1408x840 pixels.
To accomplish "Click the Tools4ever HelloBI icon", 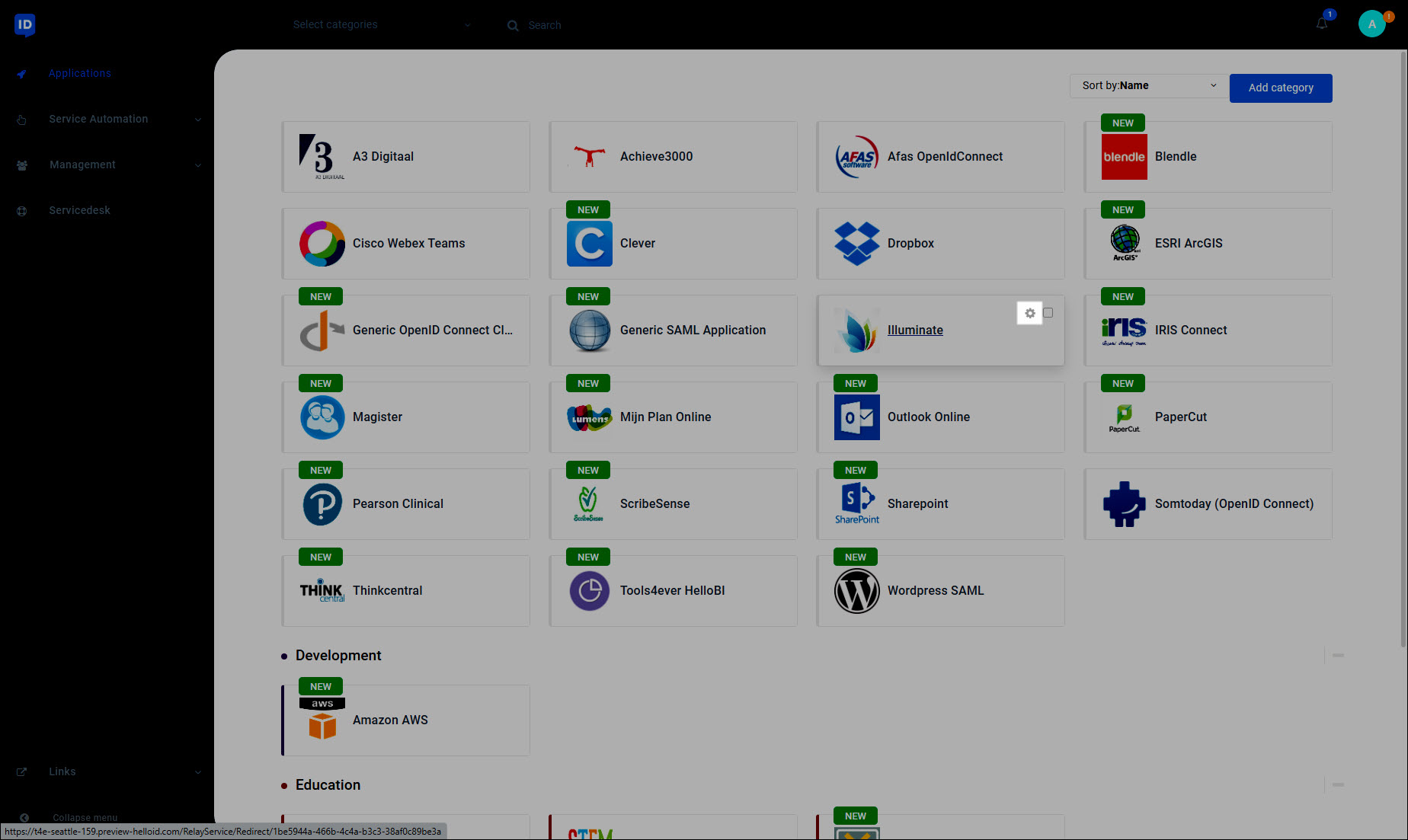I will tap(590, 591).
